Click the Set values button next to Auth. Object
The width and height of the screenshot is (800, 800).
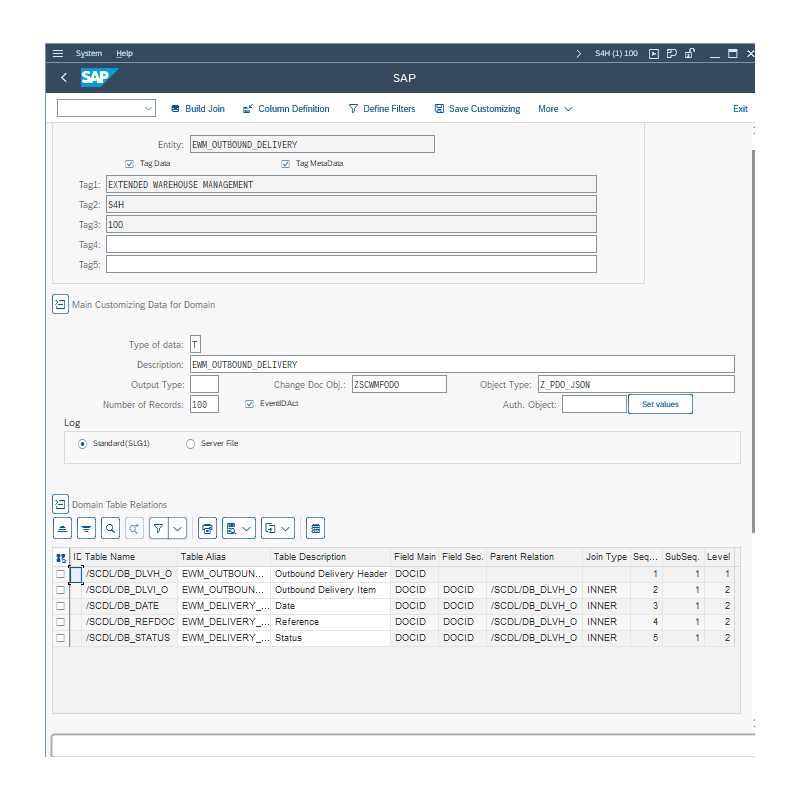click(x=660, y=404)
